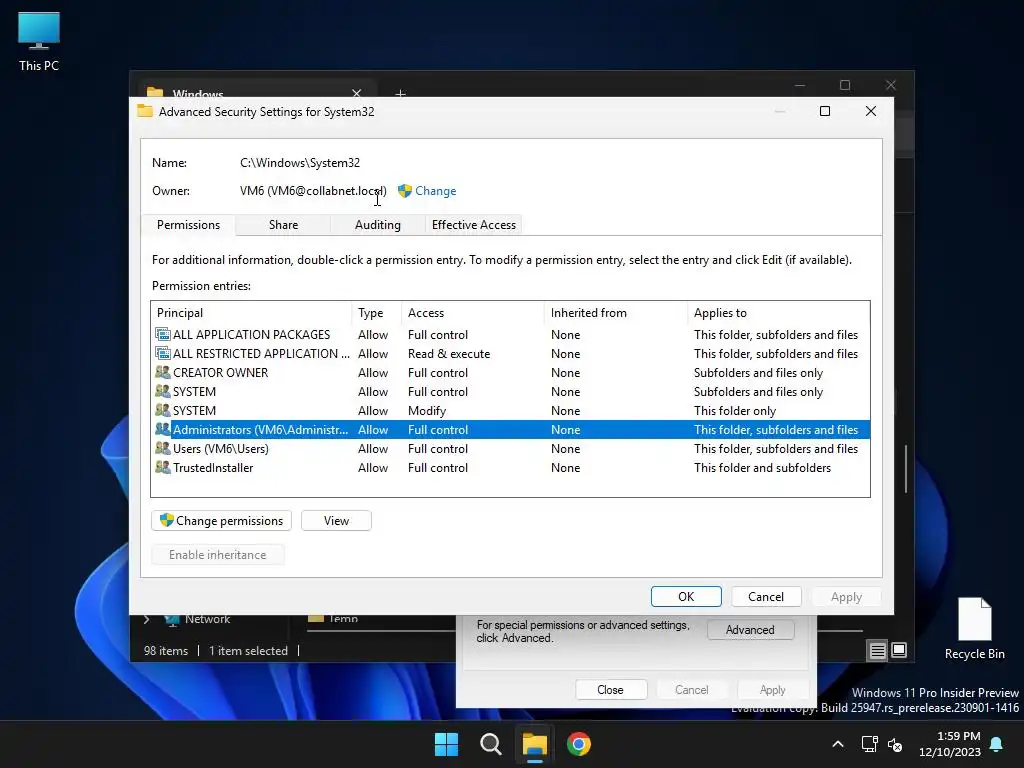
Task: Click the Applies to column header
Action: [x=778, y=313]
